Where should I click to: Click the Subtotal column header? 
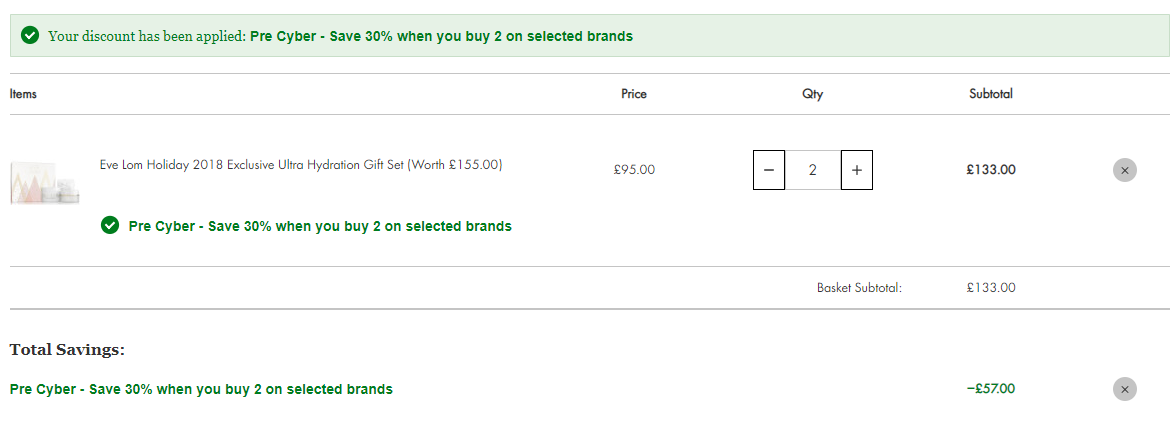point(991,94)
